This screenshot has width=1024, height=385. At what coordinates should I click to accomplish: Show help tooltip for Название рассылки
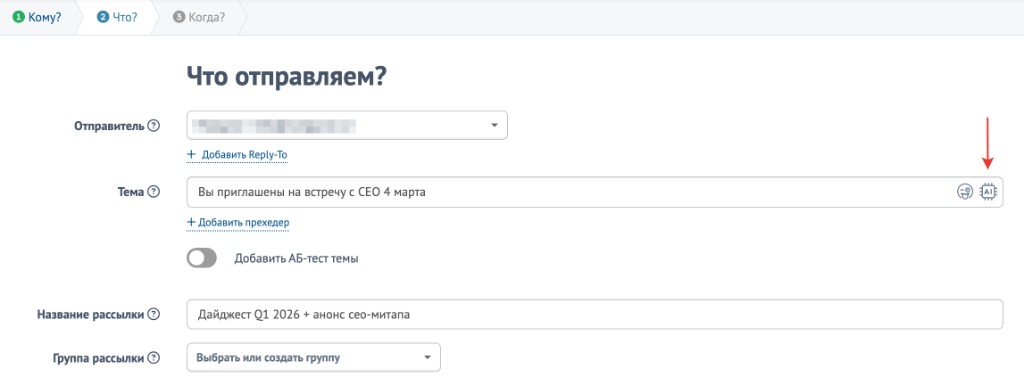coord(153,315)
